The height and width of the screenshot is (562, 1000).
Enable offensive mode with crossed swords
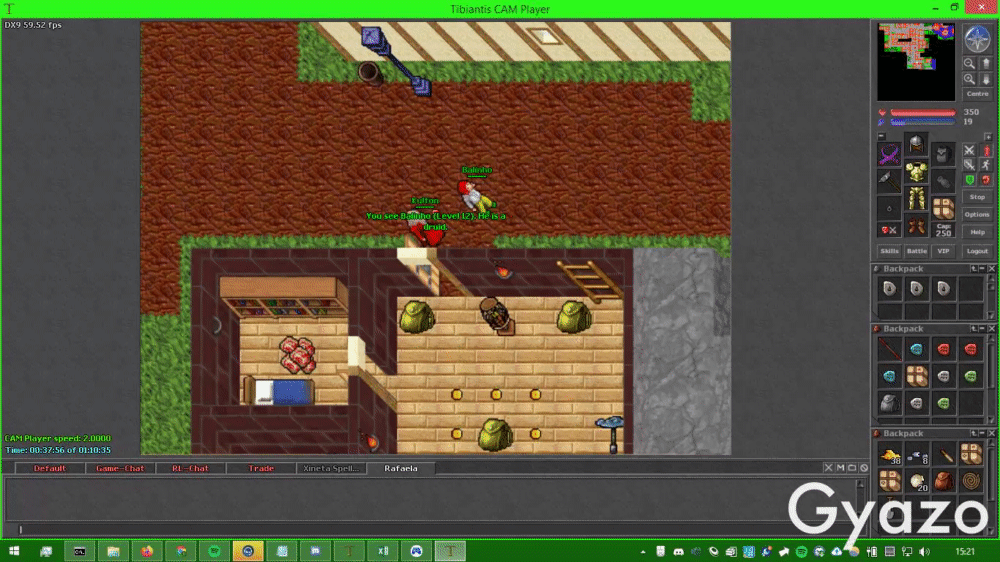[969, 151]
